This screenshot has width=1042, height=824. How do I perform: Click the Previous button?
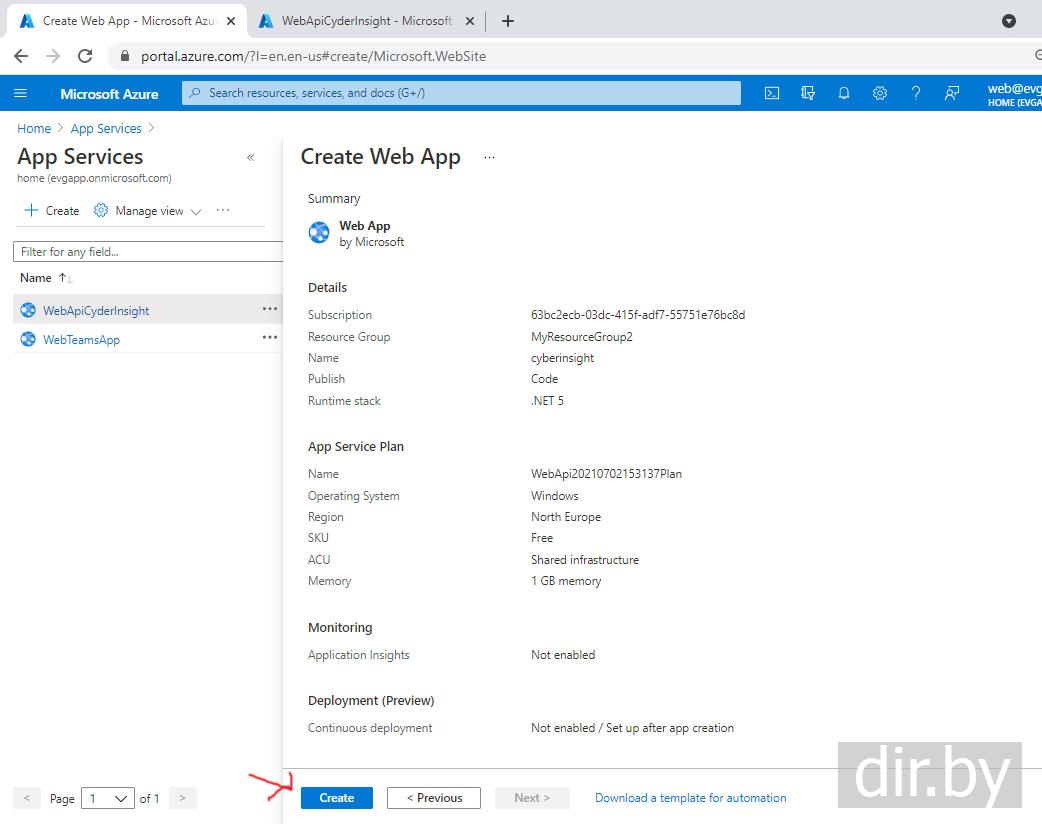pos(433,798)
